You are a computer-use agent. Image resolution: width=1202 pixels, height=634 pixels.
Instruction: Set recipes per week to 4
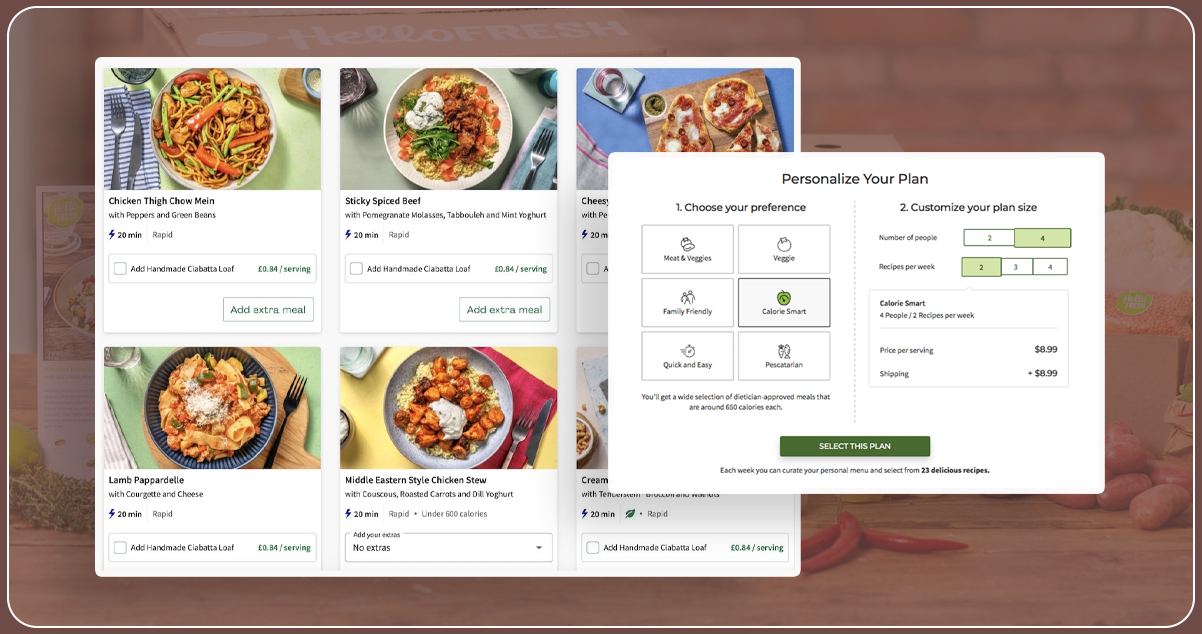[x=1049, y=267]
